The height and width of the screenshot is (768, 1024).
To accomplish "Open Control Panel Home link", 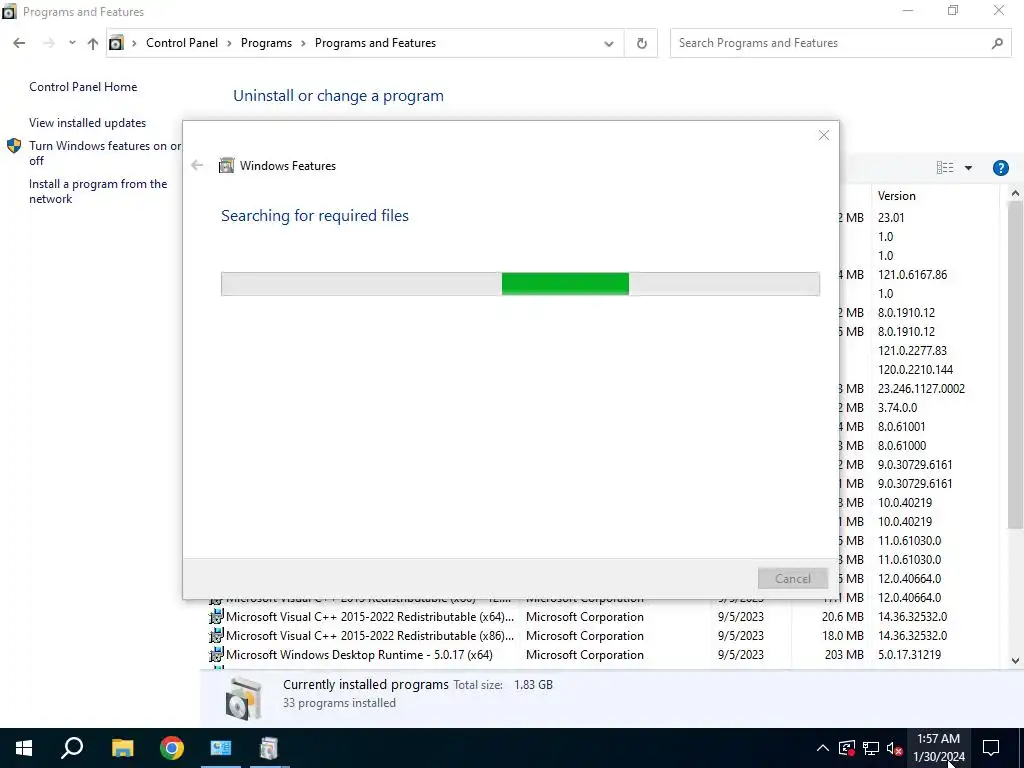I will click(83, 87).
